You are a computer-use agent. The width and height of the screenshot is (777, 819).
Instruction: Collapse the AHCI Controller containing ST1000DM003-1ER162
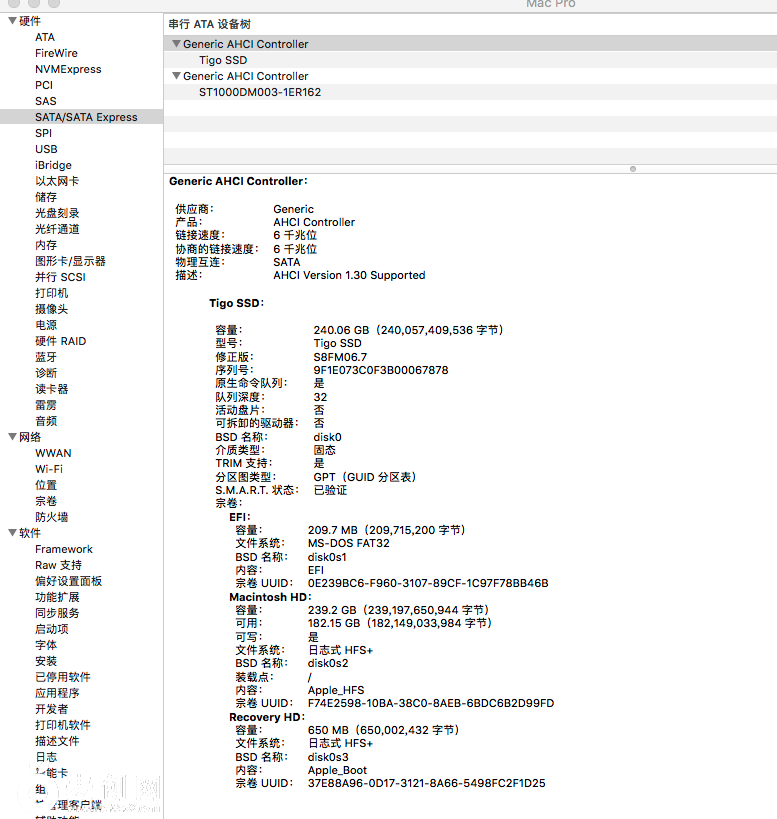(x=176, y=76)
